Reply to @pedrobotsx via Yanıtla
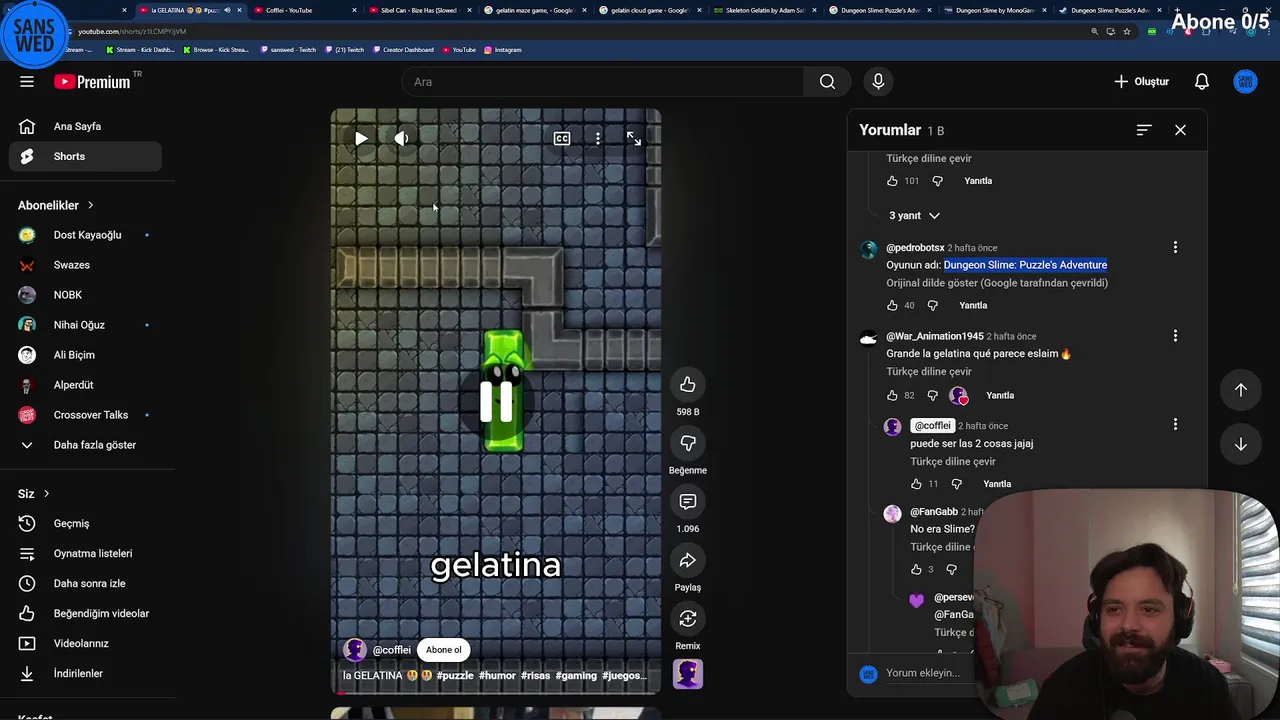The width and height of the screenshot is (1280, 720). coord(973,305)
